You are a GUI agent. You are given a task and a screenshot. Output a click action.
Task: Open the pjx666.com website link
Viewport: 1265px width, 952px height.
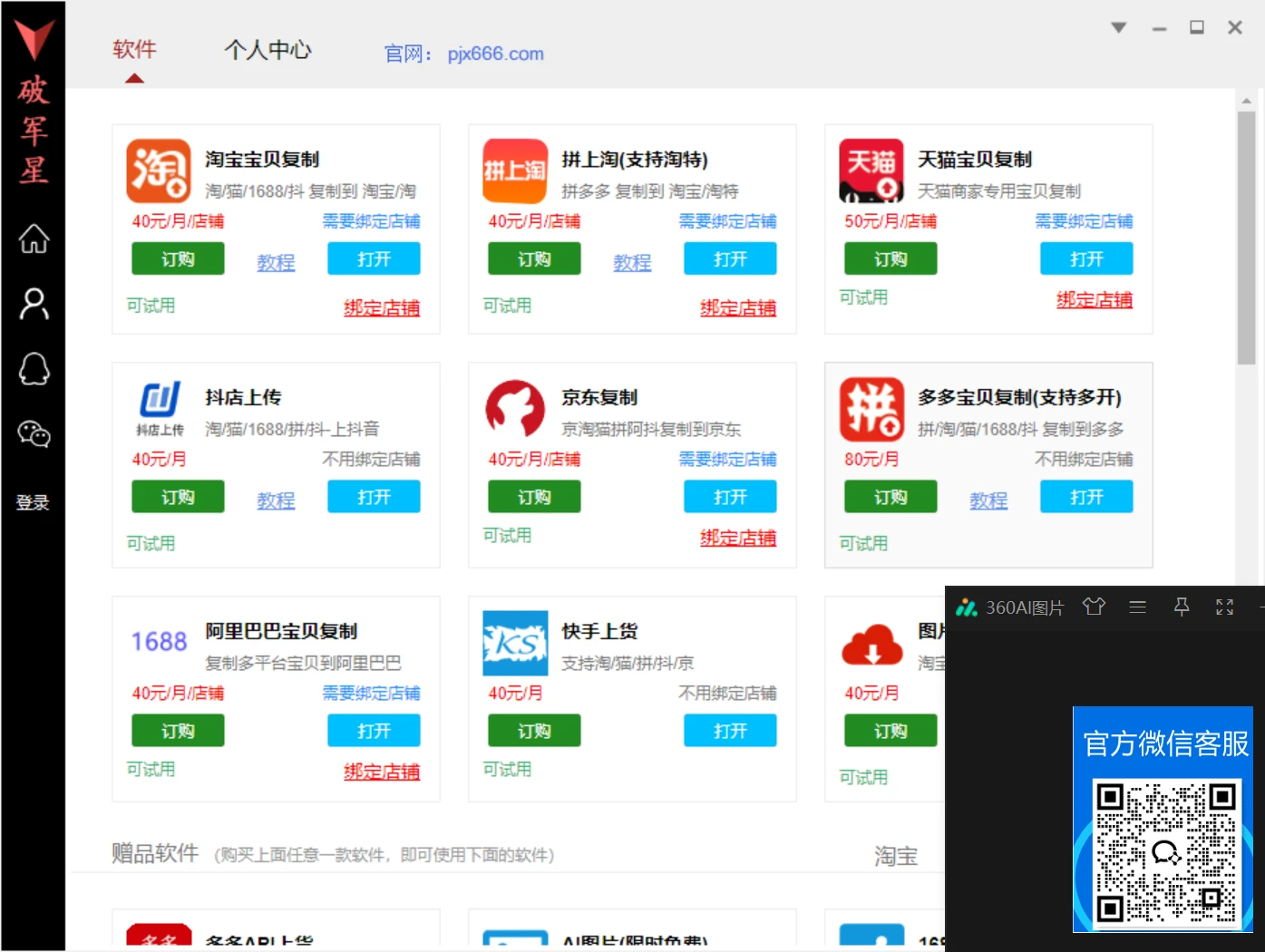pyautogui.click(x=495, y=53)
